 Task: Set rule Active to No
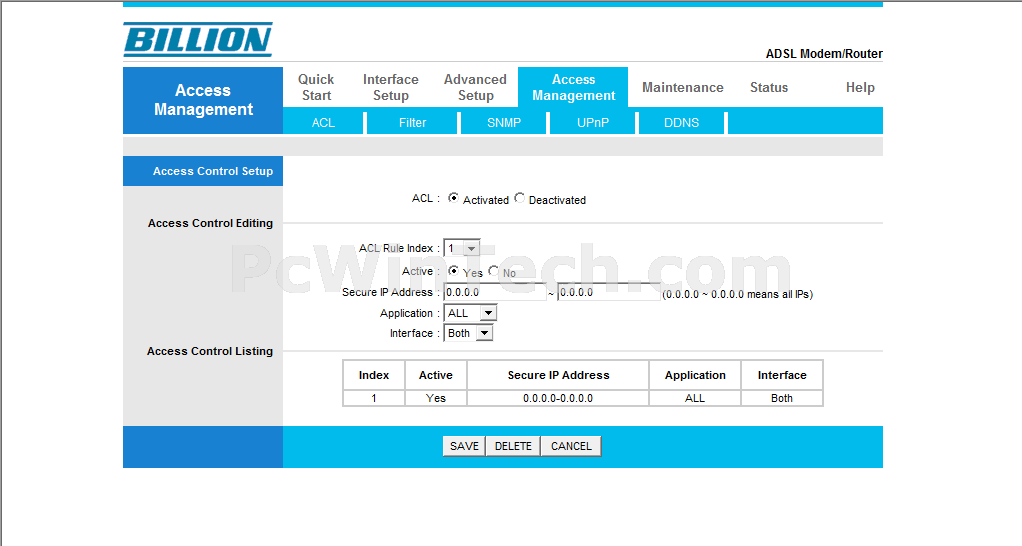(494, 271)
